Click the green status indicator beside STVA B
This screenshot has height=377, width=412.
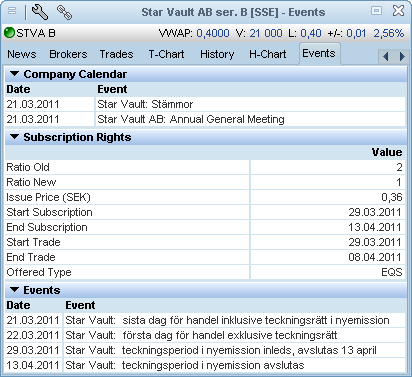point(10,33)
